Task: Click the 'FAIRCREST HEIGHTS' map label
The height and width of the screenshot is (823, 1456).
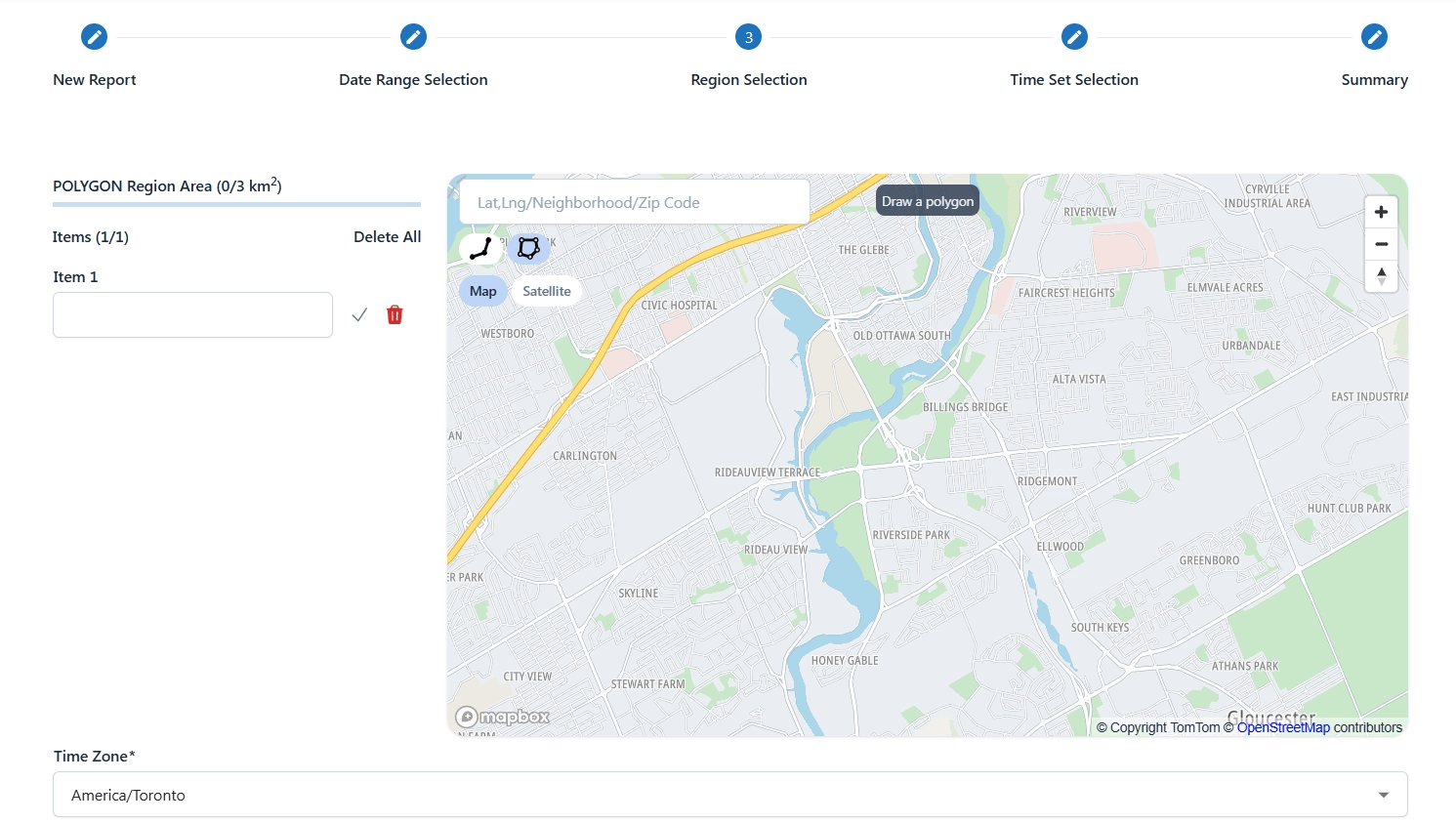Action: 1066,293
